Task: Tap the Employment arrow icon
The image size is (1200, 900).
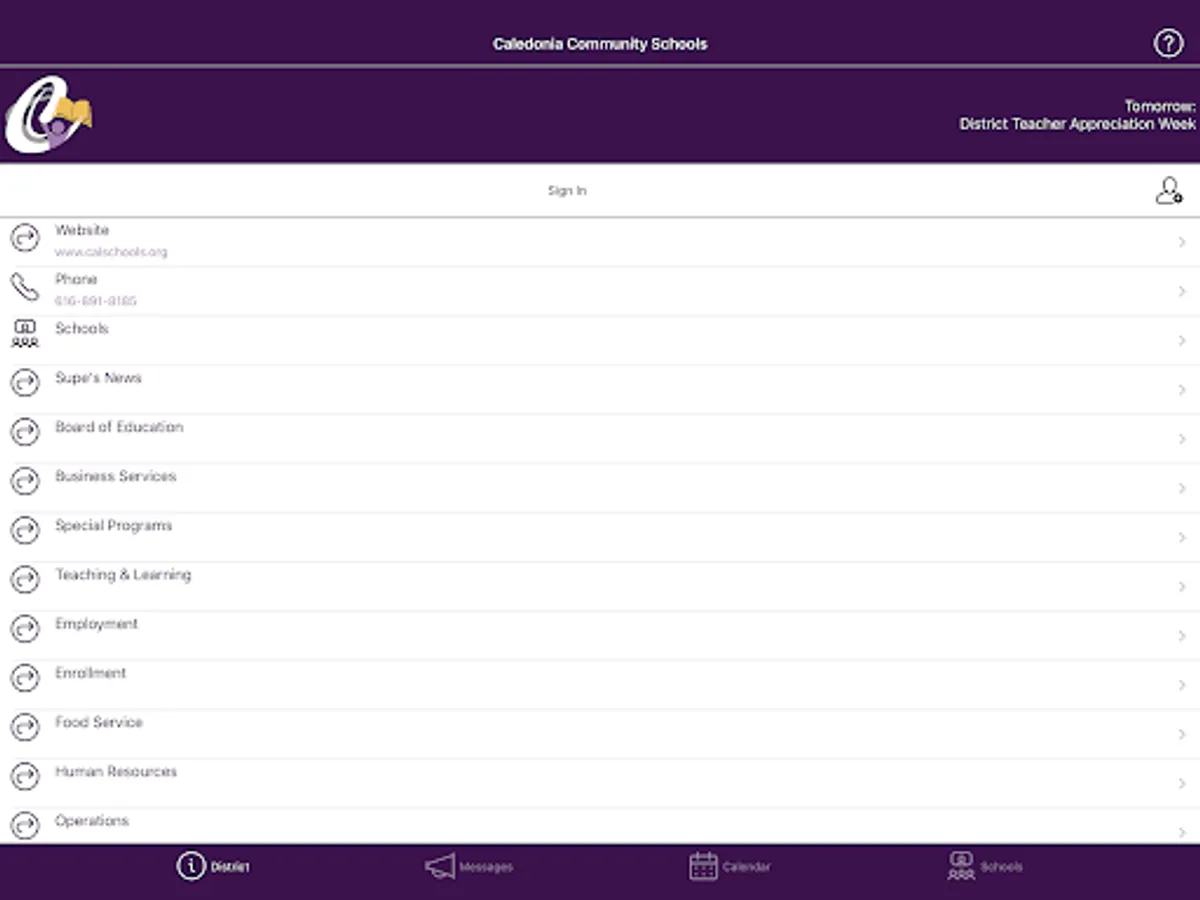Action: [25, 628]
